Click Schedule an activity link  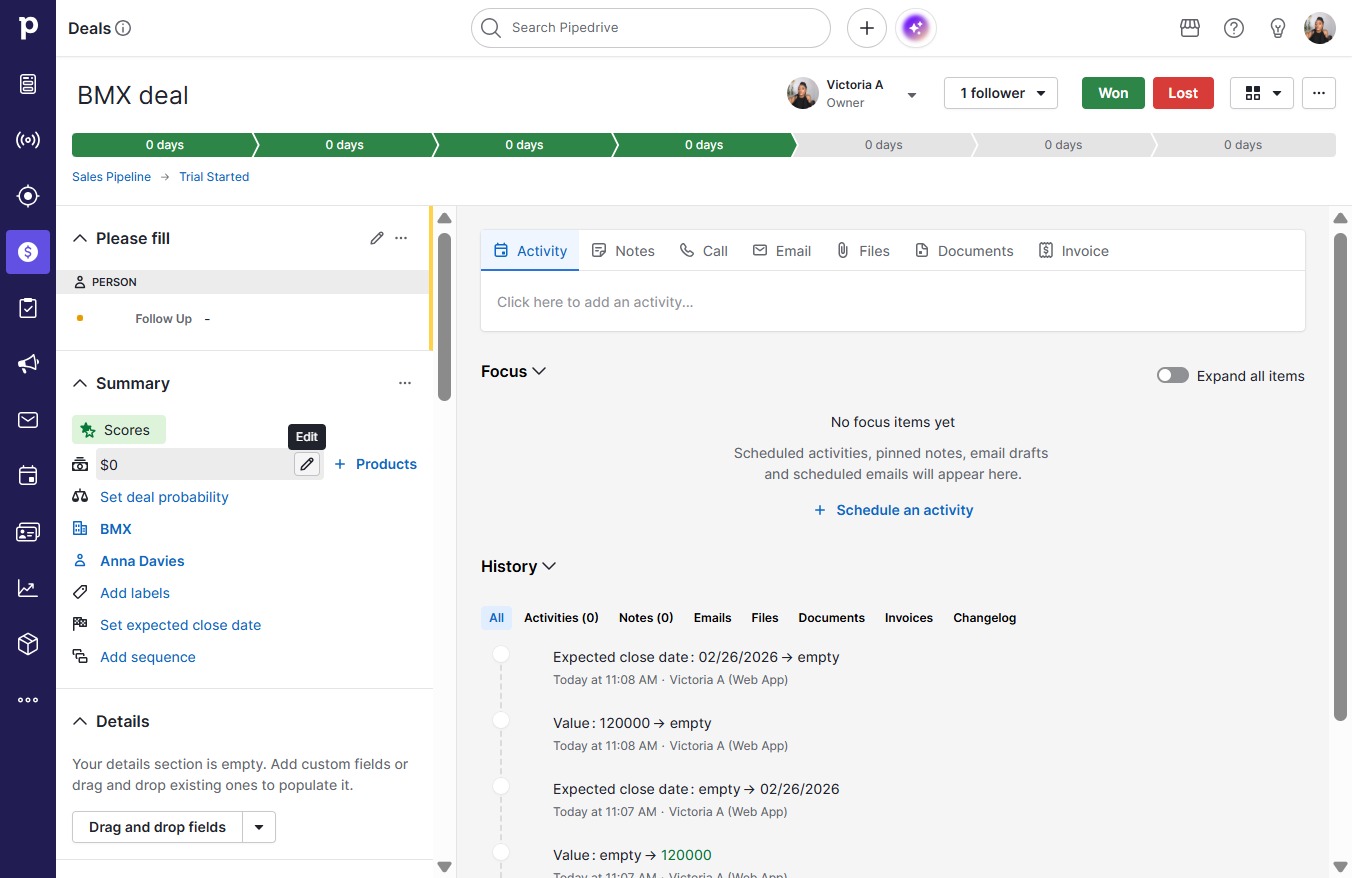[x=894, y=510]
